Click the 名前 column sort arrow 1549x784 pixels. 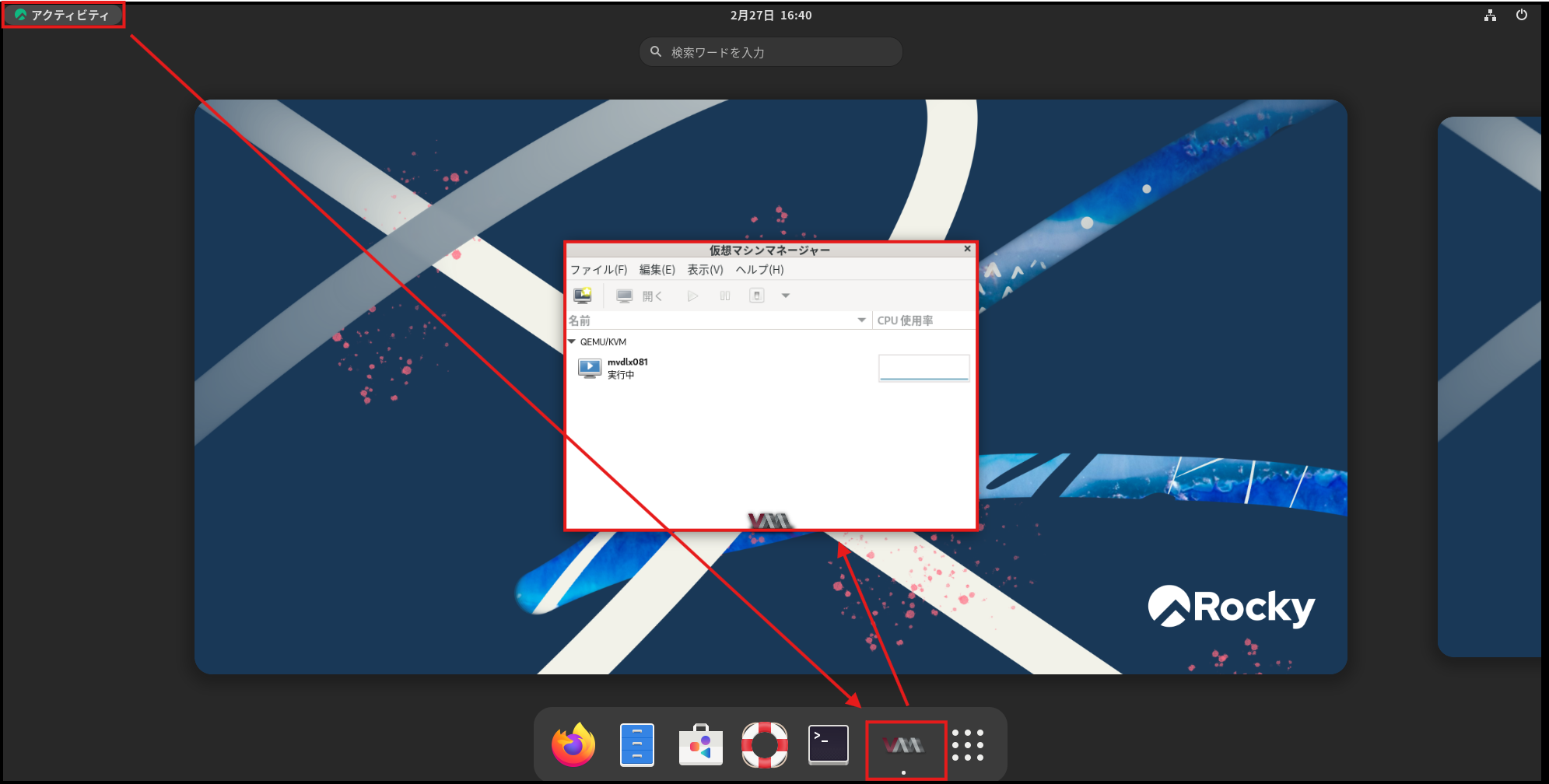pyautogui.click(x=861, y=320)
